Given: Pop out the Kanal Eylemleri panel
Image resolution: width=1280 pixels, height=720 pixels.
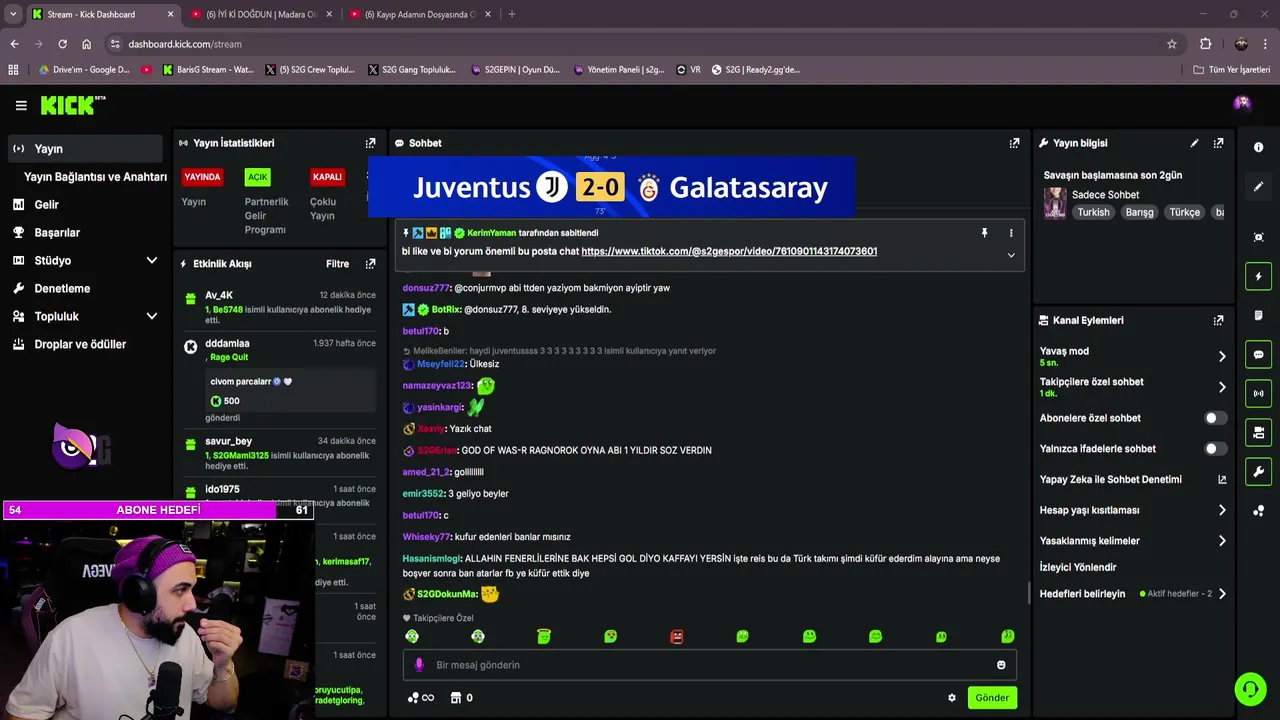Looking at the screenshot, I should coord(1218,320).
